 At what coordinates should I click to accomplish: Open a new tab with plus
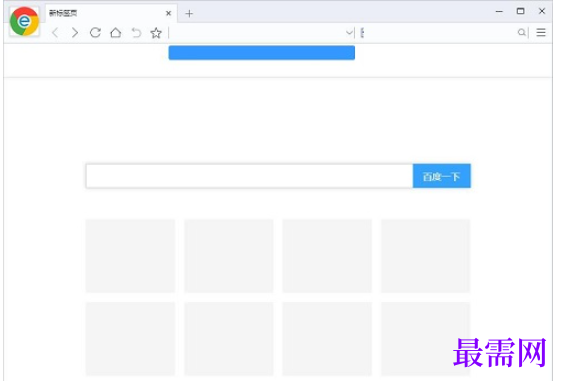pyautogui.click(x=189, y=14)
